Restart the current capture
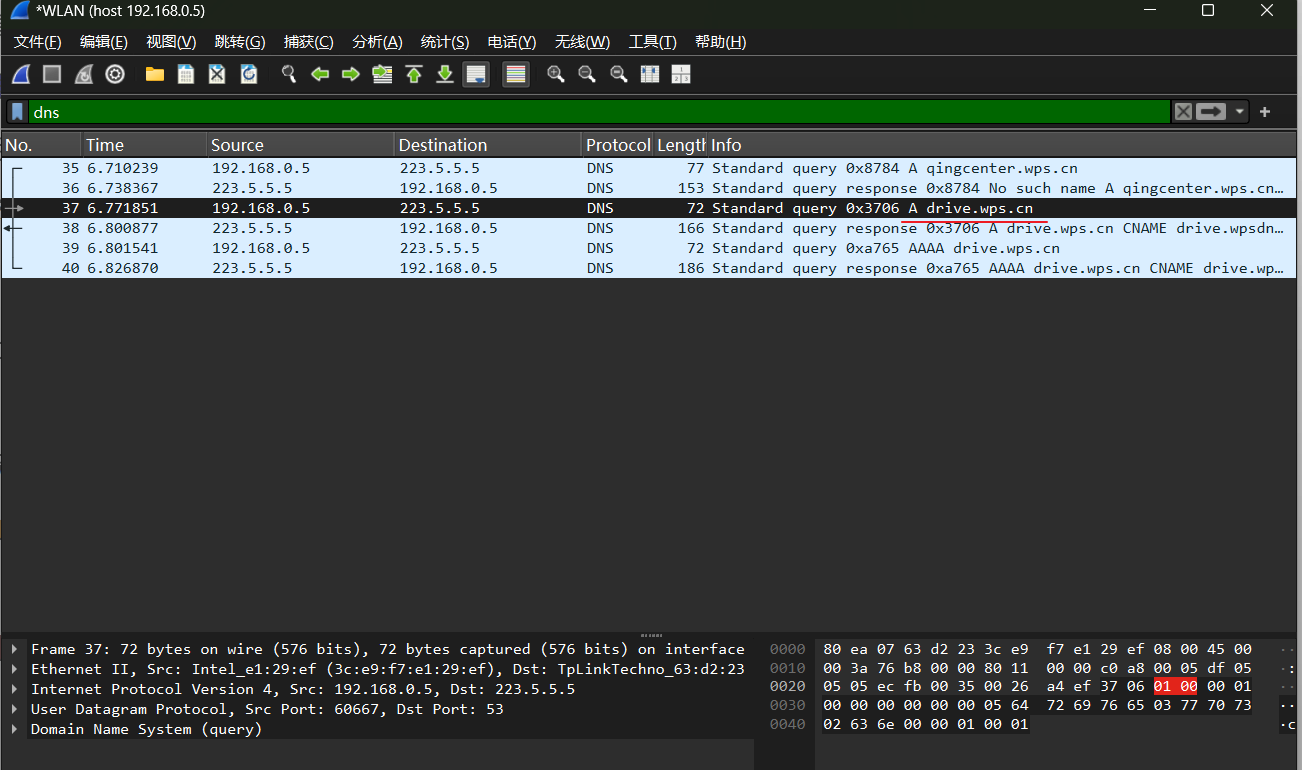Image resolution: width=1302 pixels, height=770 pixels. coord(84,74)
